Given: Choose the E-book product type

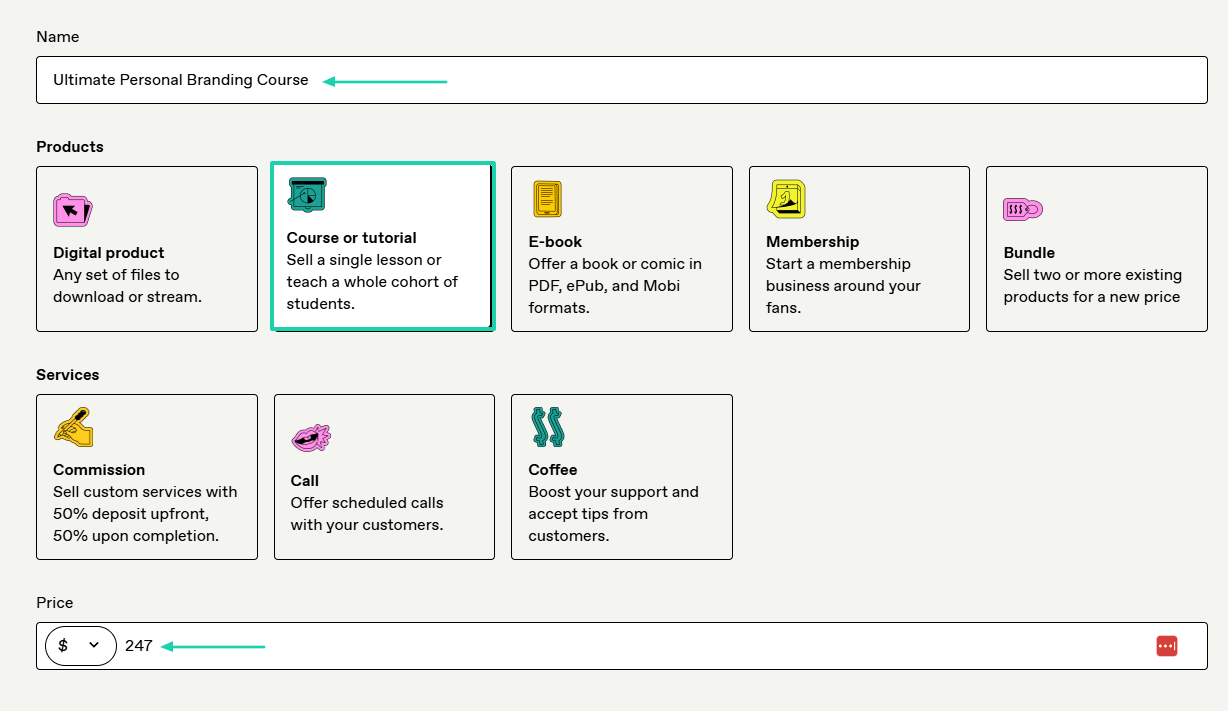Looking at the screenshot, I should [x=622, y=249].
